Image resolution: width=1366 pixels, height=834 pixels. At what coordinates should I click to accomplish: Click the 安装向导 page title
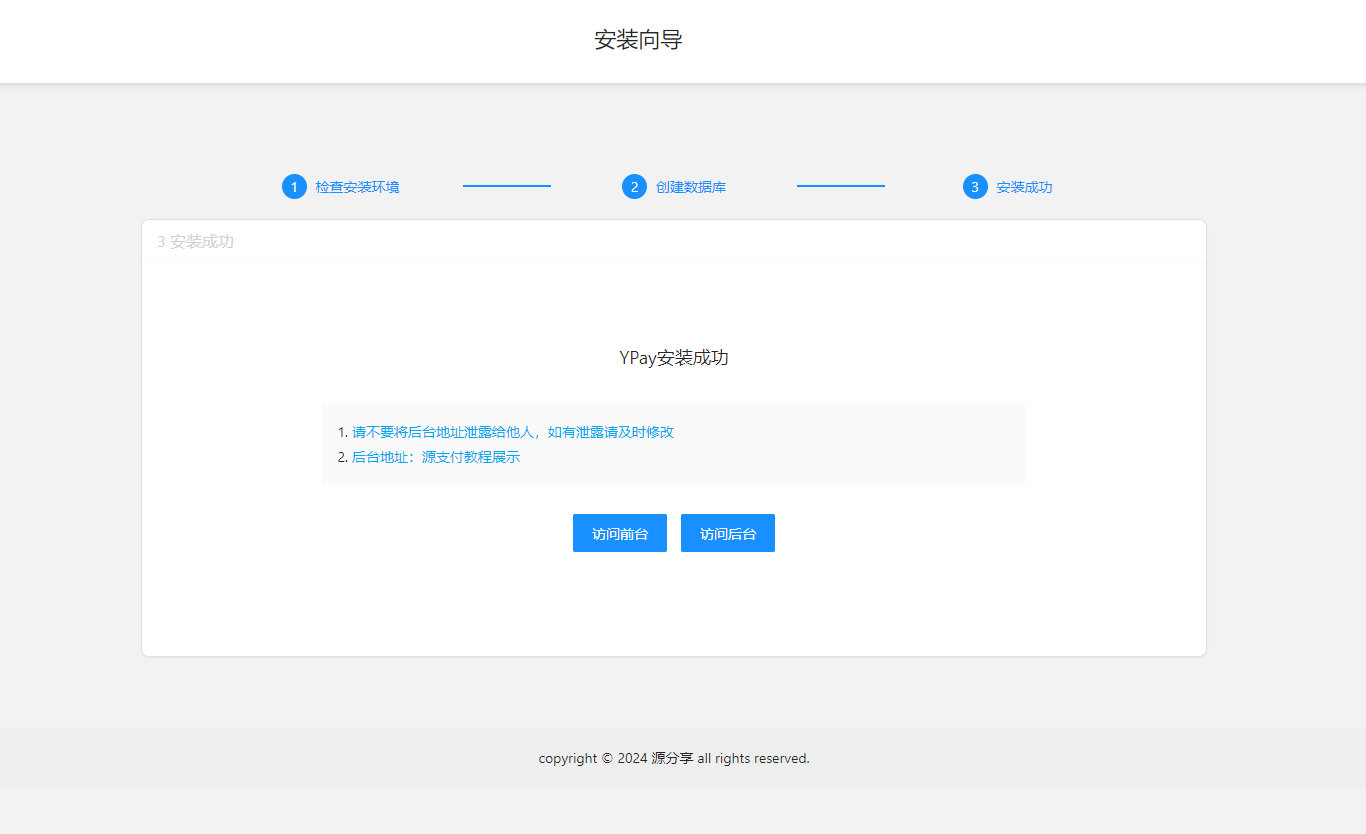(639, 40)
